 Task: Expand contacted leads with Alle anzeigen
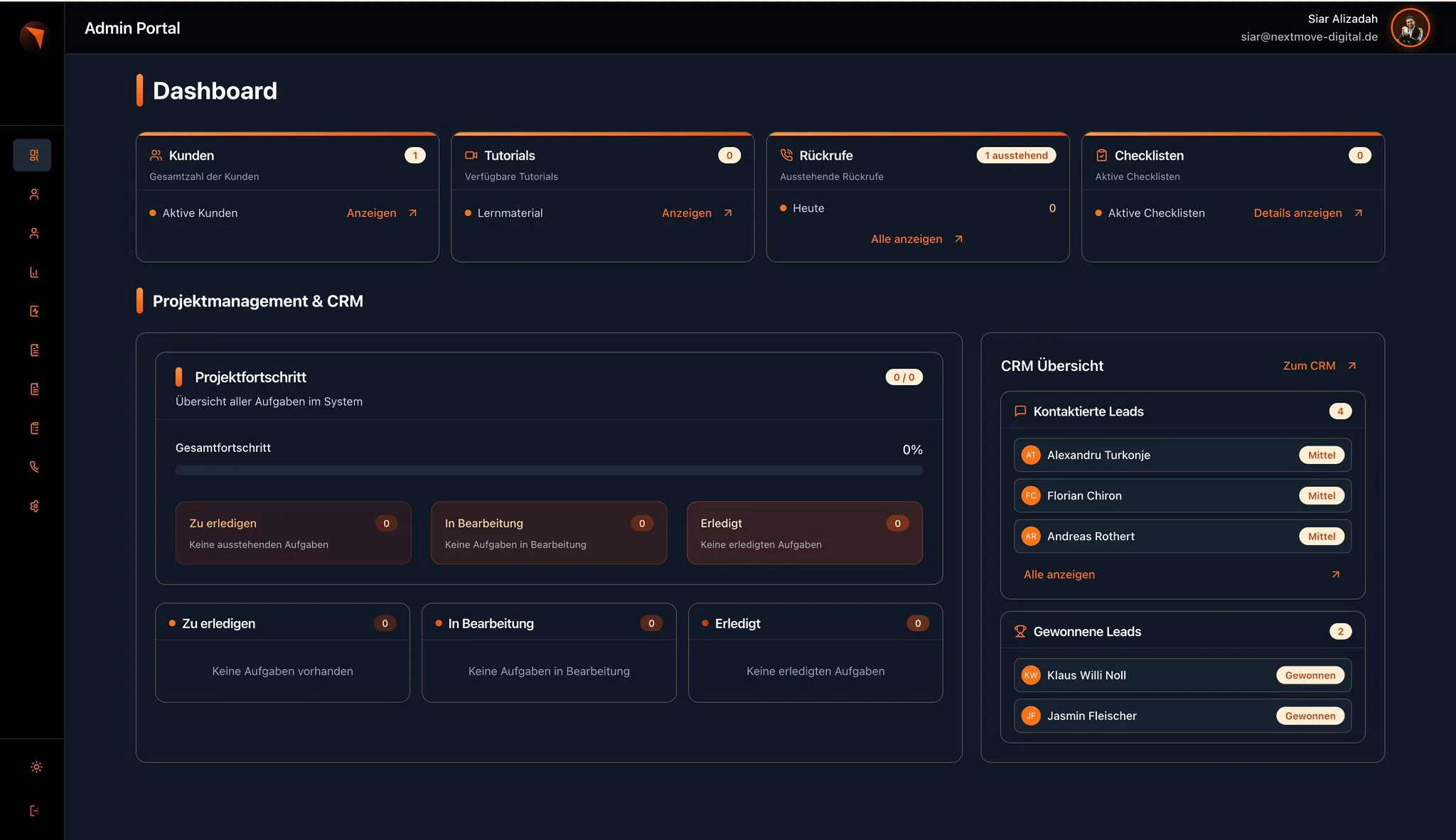[x=1059, y=574]
